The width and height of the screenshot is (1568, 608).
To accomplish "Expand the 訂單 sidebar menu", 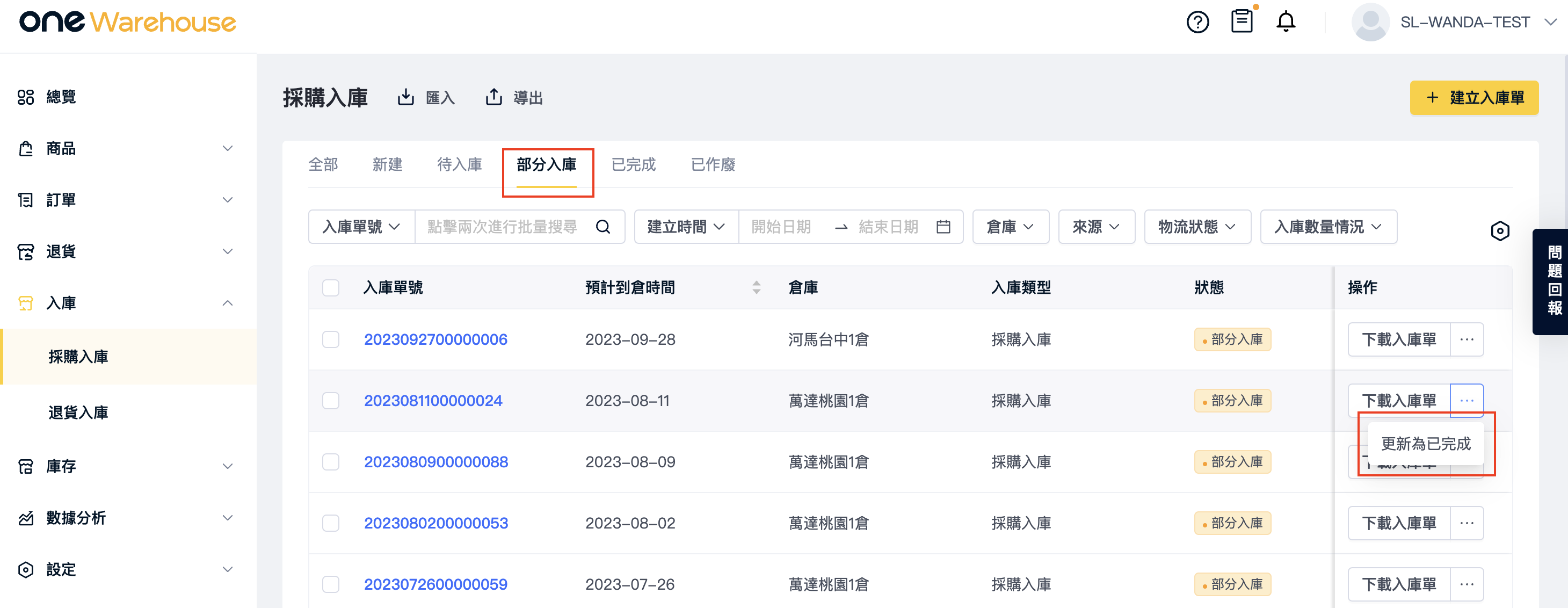I will pyautogui.click(x=128, y=200).
